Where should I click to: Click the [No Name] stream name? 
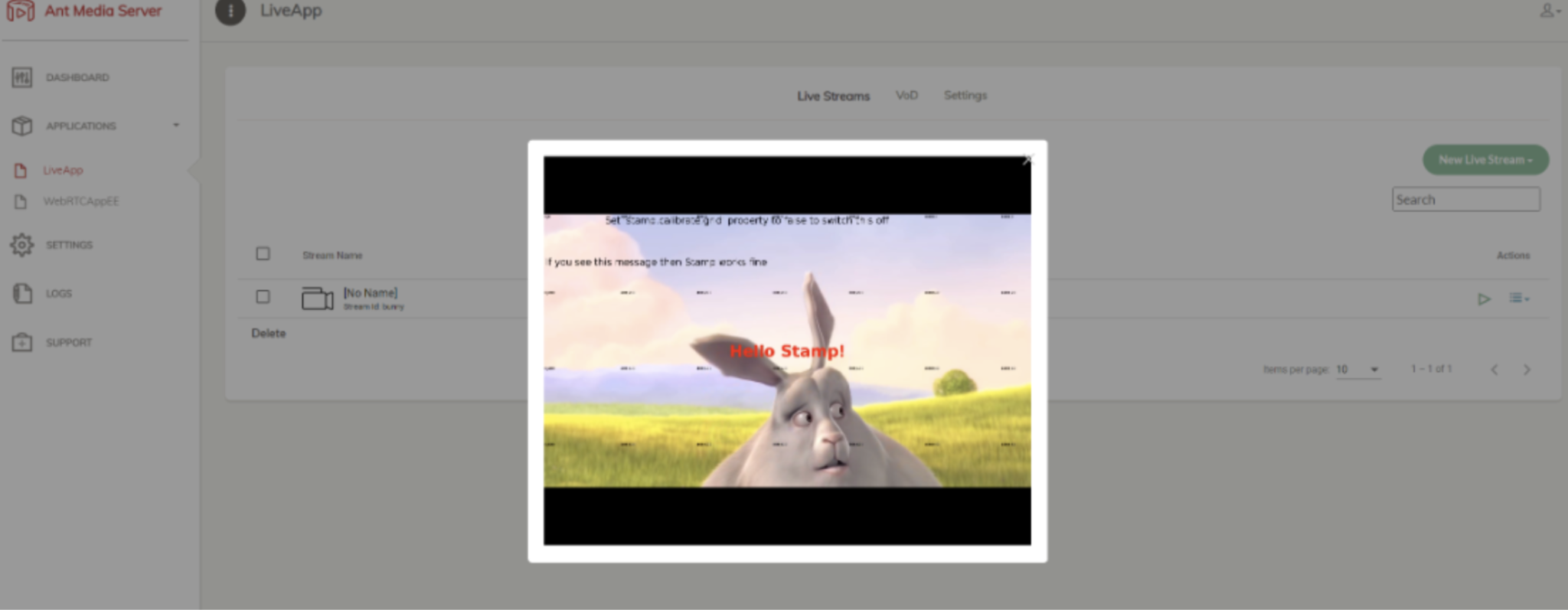tap(371, 293)
